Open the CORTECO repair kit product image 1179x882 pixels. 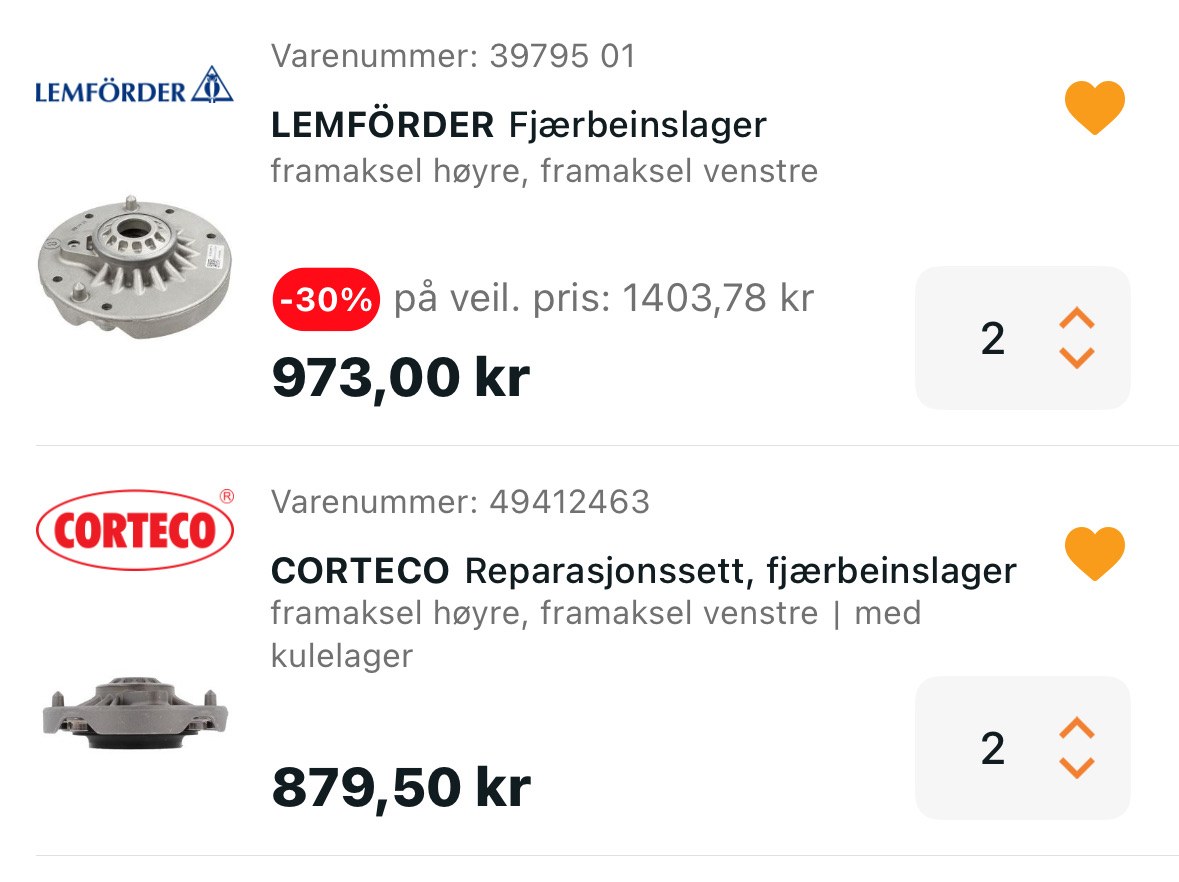point(135,712)
